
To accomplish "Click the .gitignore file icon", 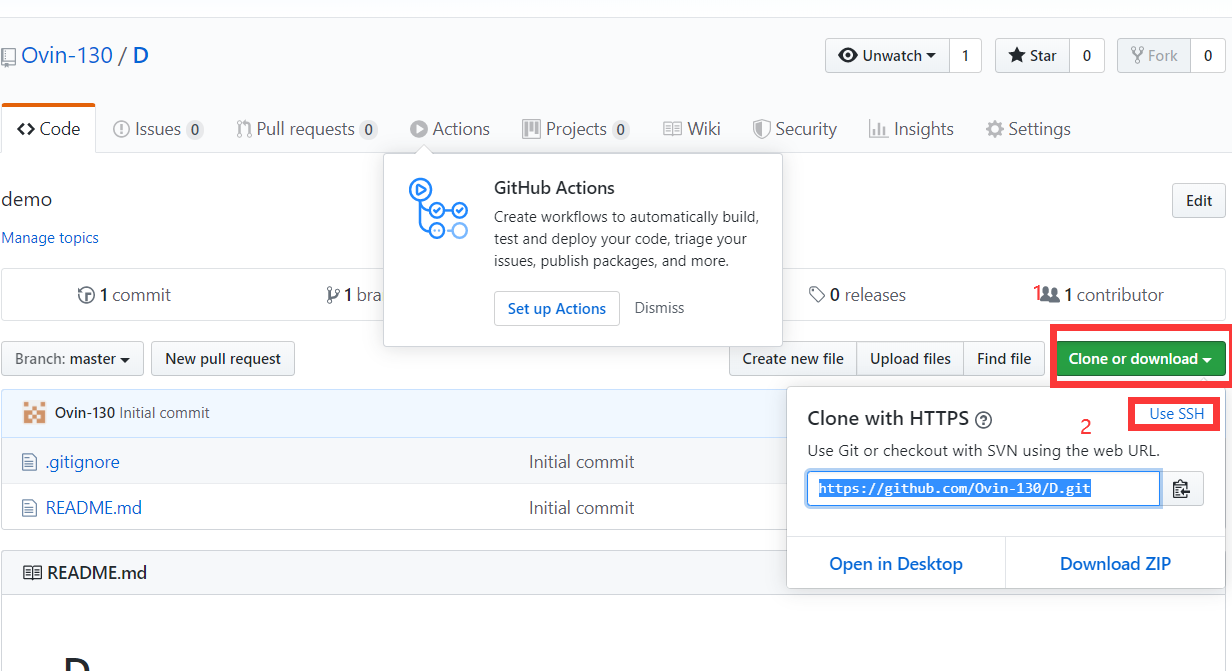I will [30, 462].
